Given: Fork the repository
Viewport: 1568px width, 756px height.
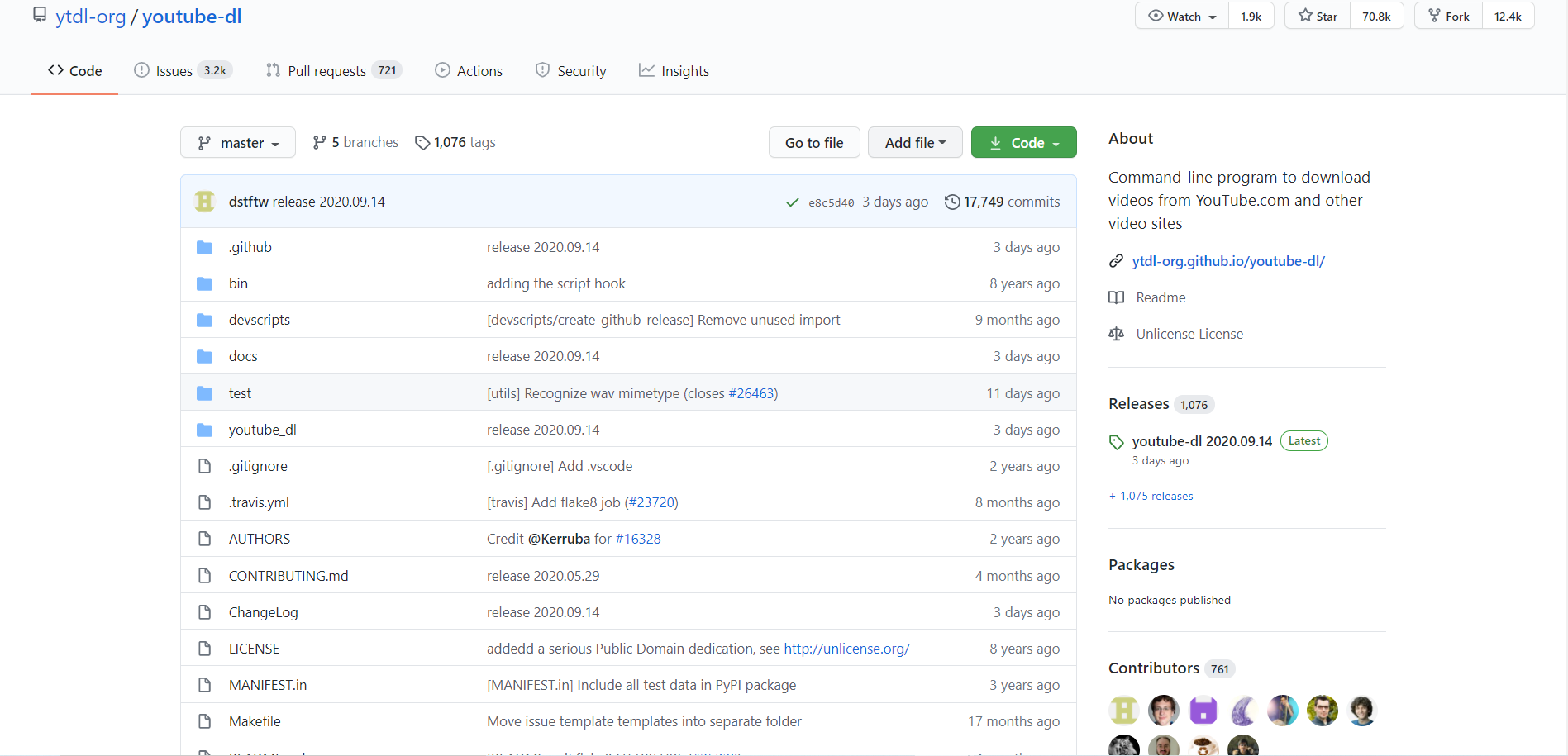Looking at the screenshot, I should (1448, 16).
